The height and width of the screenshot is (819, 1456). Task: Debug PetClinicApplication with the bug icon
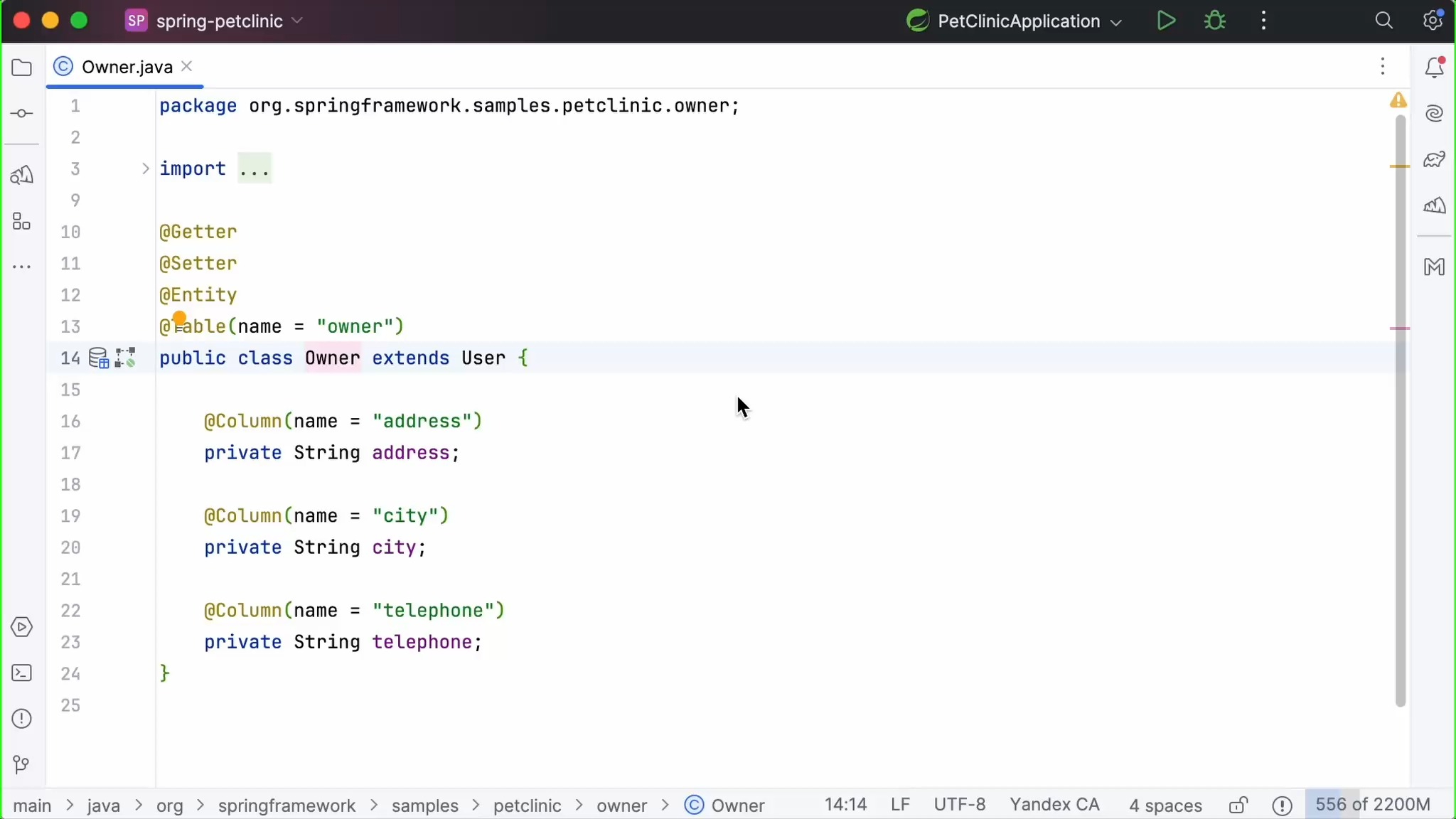pos(1215,21)
